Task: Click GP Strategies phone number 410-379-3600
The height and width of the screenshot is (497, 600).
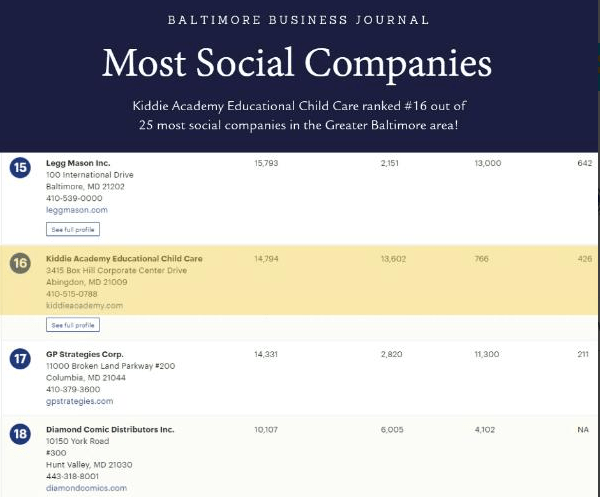Action: click(x=74, y=390)
